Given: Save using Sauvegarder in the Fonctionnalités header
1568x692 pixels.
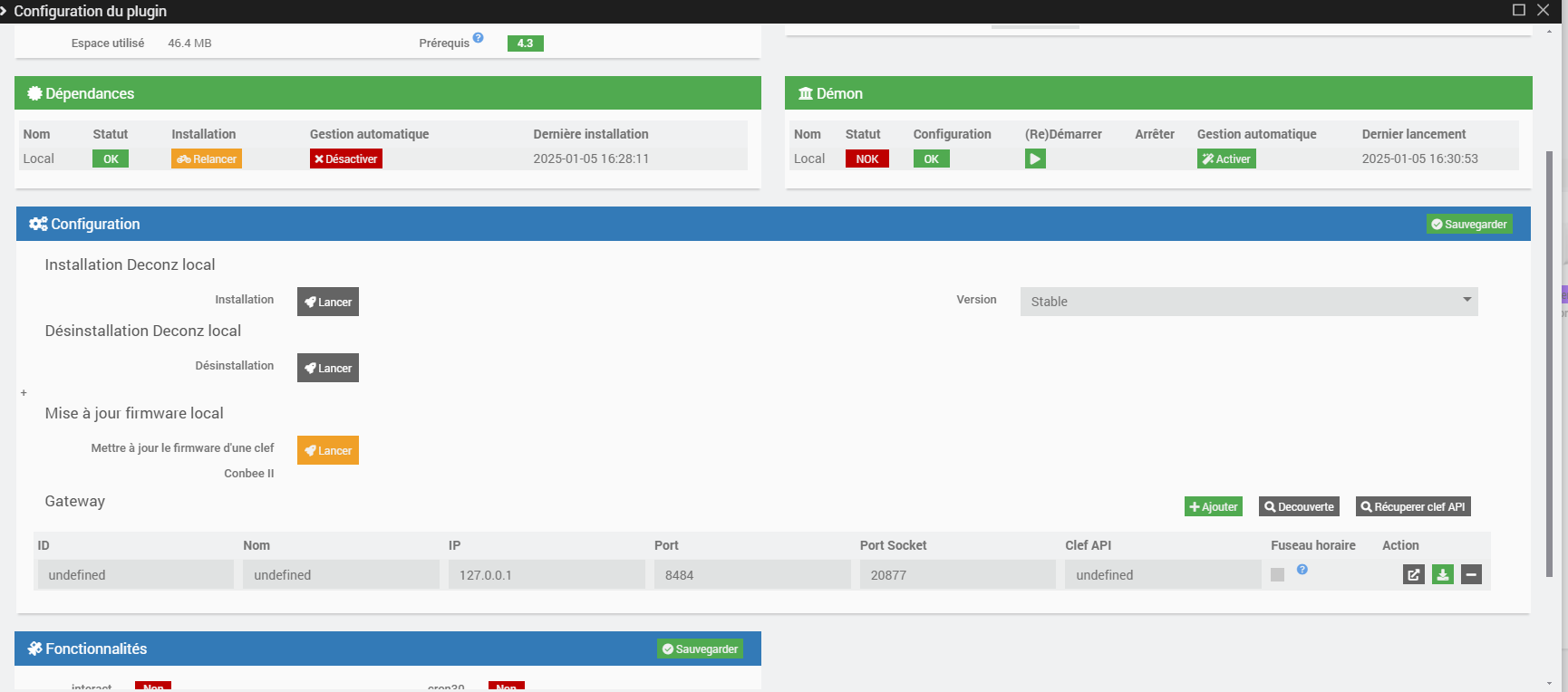Looking at the screenshot, I should coord(700,649).
